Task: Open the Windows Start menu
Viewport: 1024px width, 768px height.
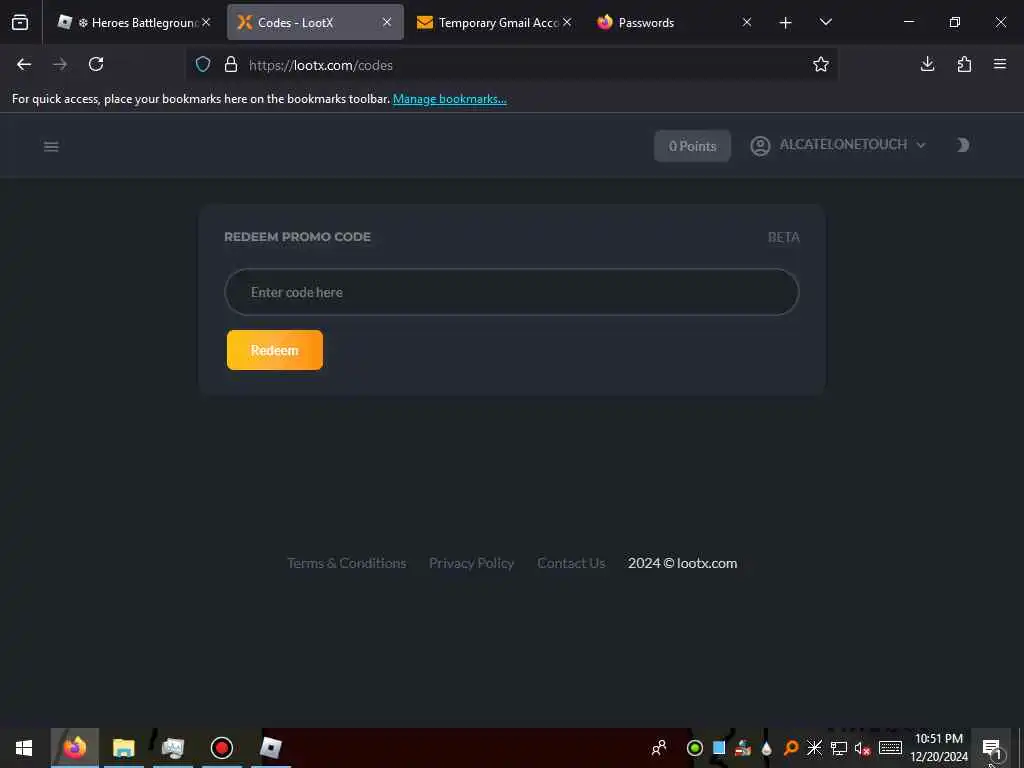Action: point(24,748)
